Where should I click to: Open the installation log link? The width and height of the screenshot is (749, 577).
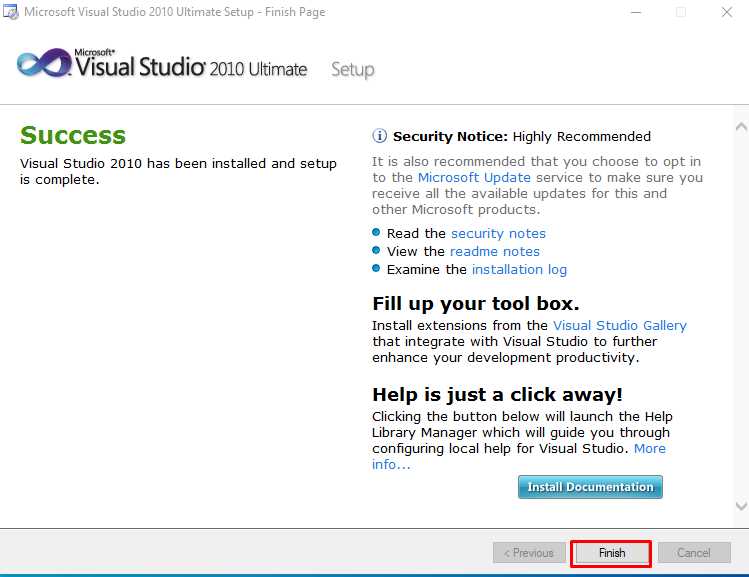pos(519,270)
